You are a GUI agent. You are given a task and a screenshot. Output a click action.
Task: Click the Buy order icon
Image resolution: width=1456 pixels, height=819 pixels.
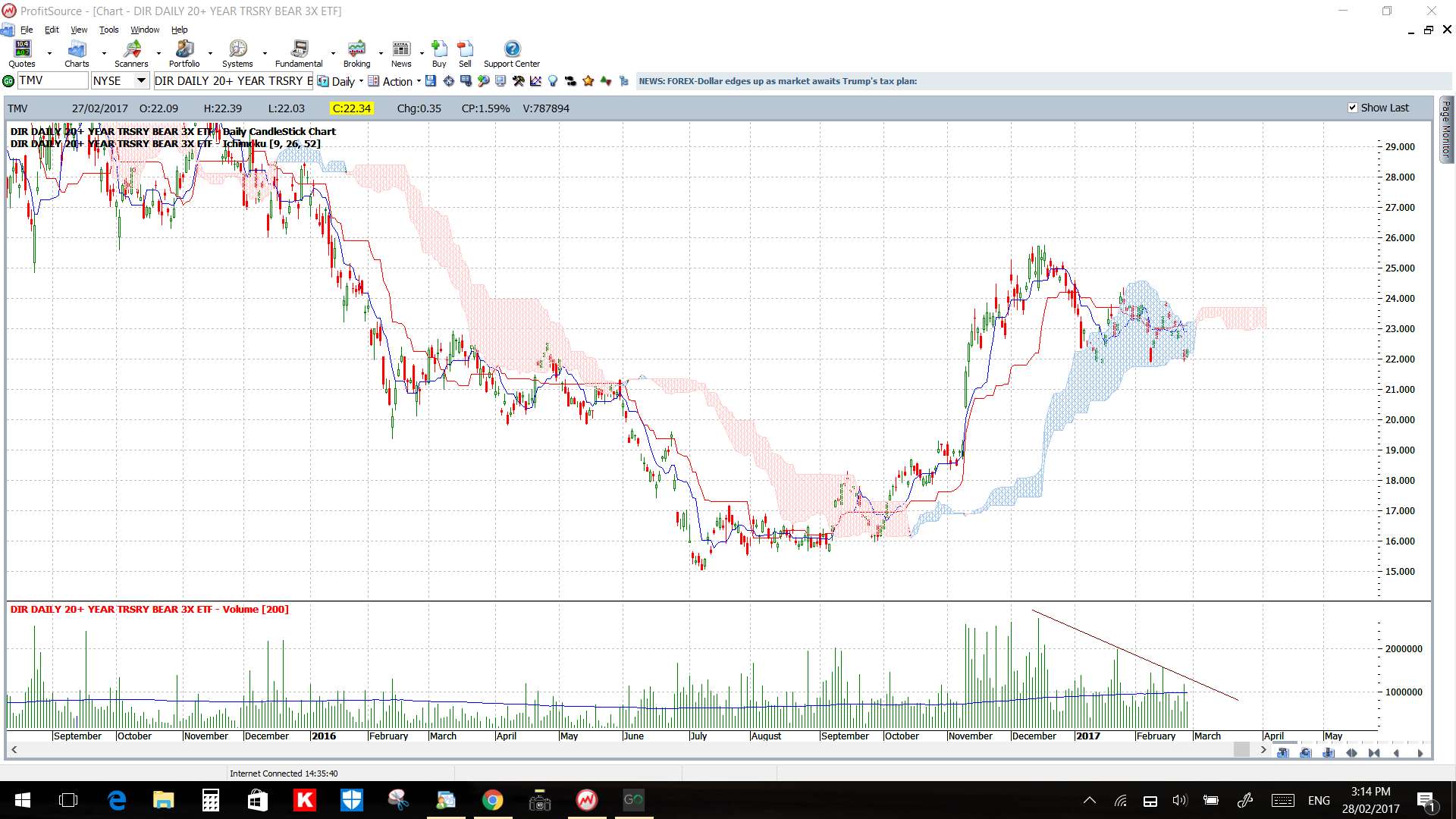[x=439, y=54]
